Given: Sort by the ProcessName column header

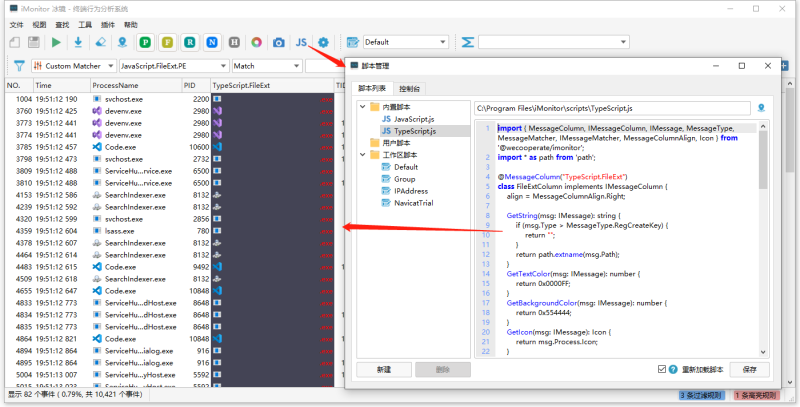Looking at the screenshot, I should click(x=136, y=85).
